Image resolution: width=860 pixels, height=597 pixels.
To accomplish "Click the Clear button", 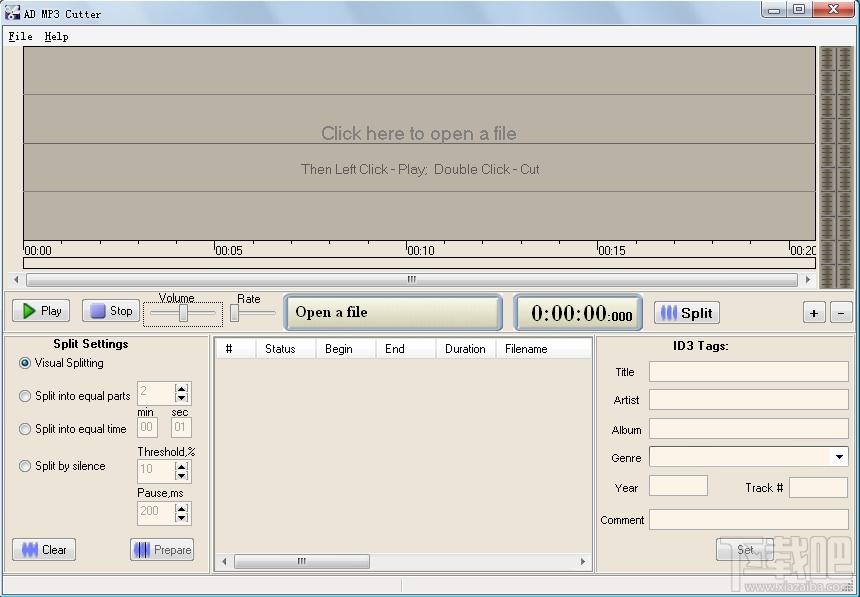I will (44, 549).
